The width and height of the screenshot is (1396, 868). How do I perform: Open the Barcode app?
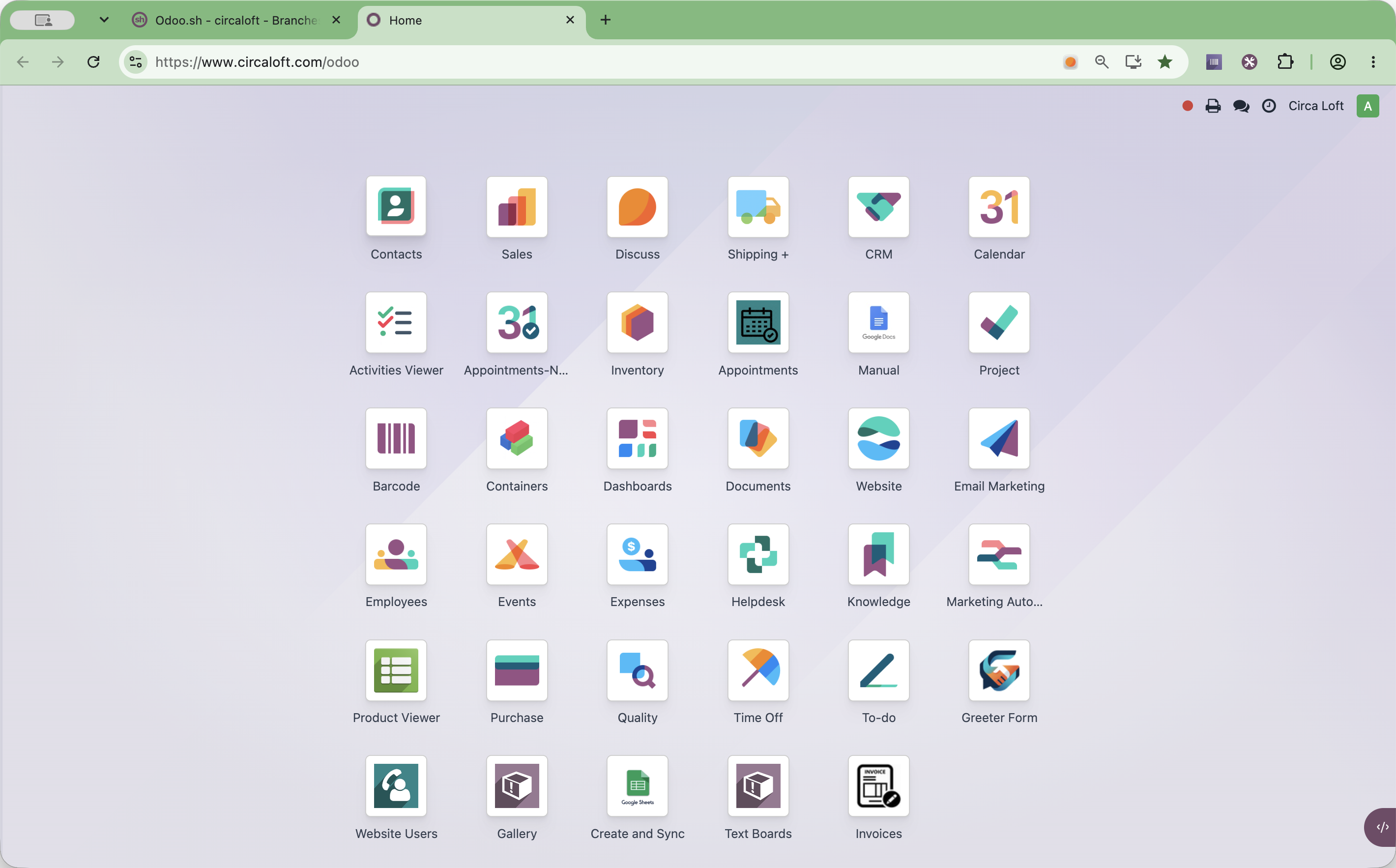(x=396, y=438)
